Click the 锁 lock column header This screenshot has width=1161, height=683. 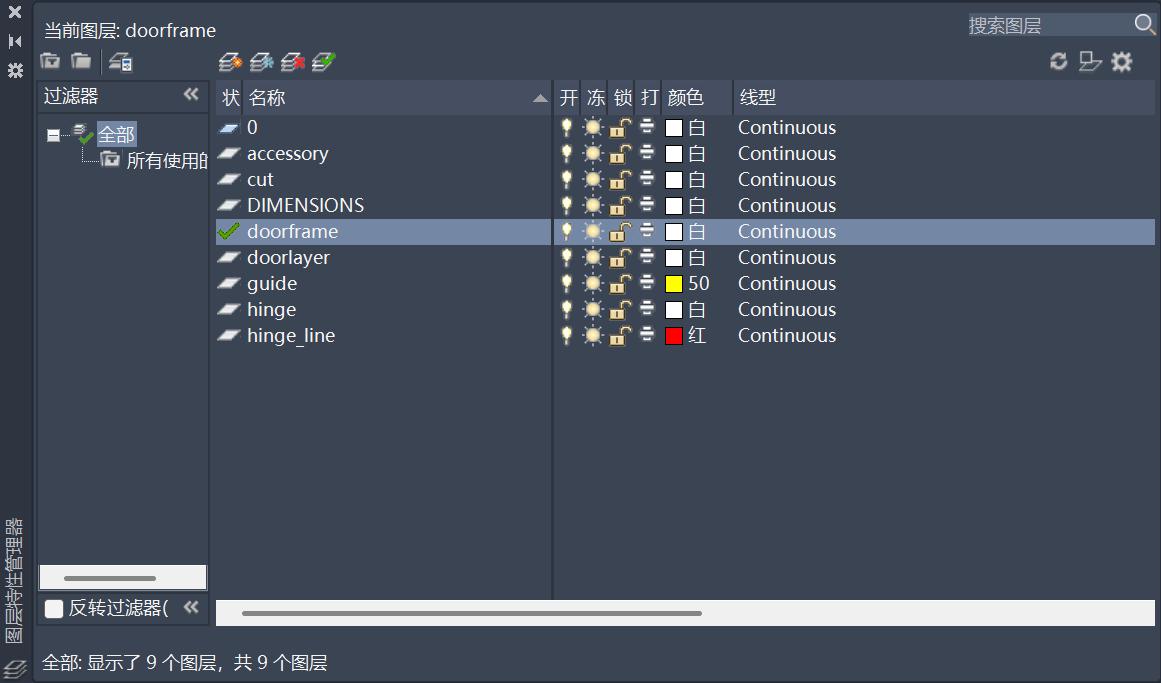623,97
